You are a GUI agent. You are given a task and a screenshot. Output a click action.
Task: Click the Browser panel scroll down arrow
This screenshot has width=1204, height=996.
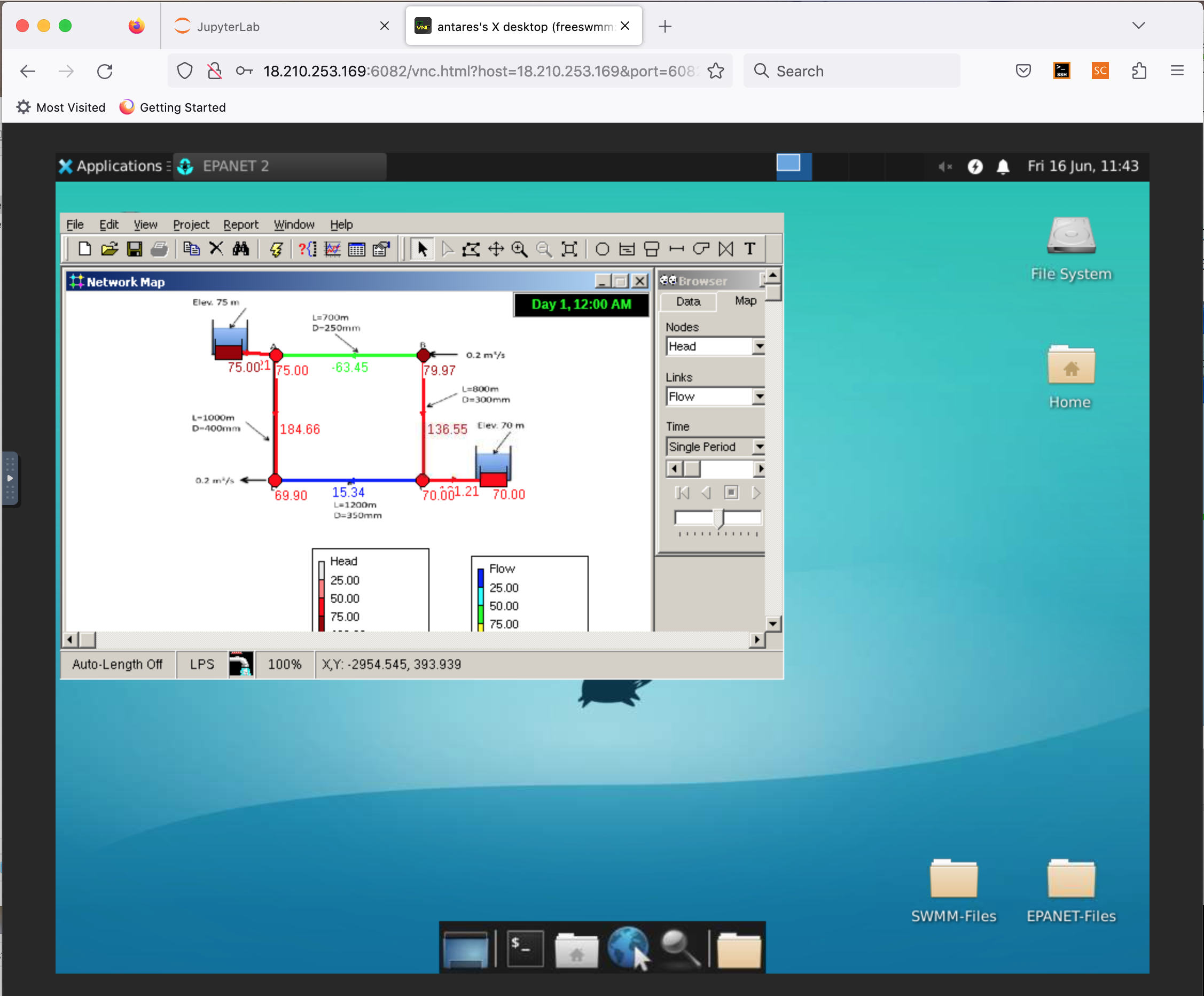coord(773,624)
